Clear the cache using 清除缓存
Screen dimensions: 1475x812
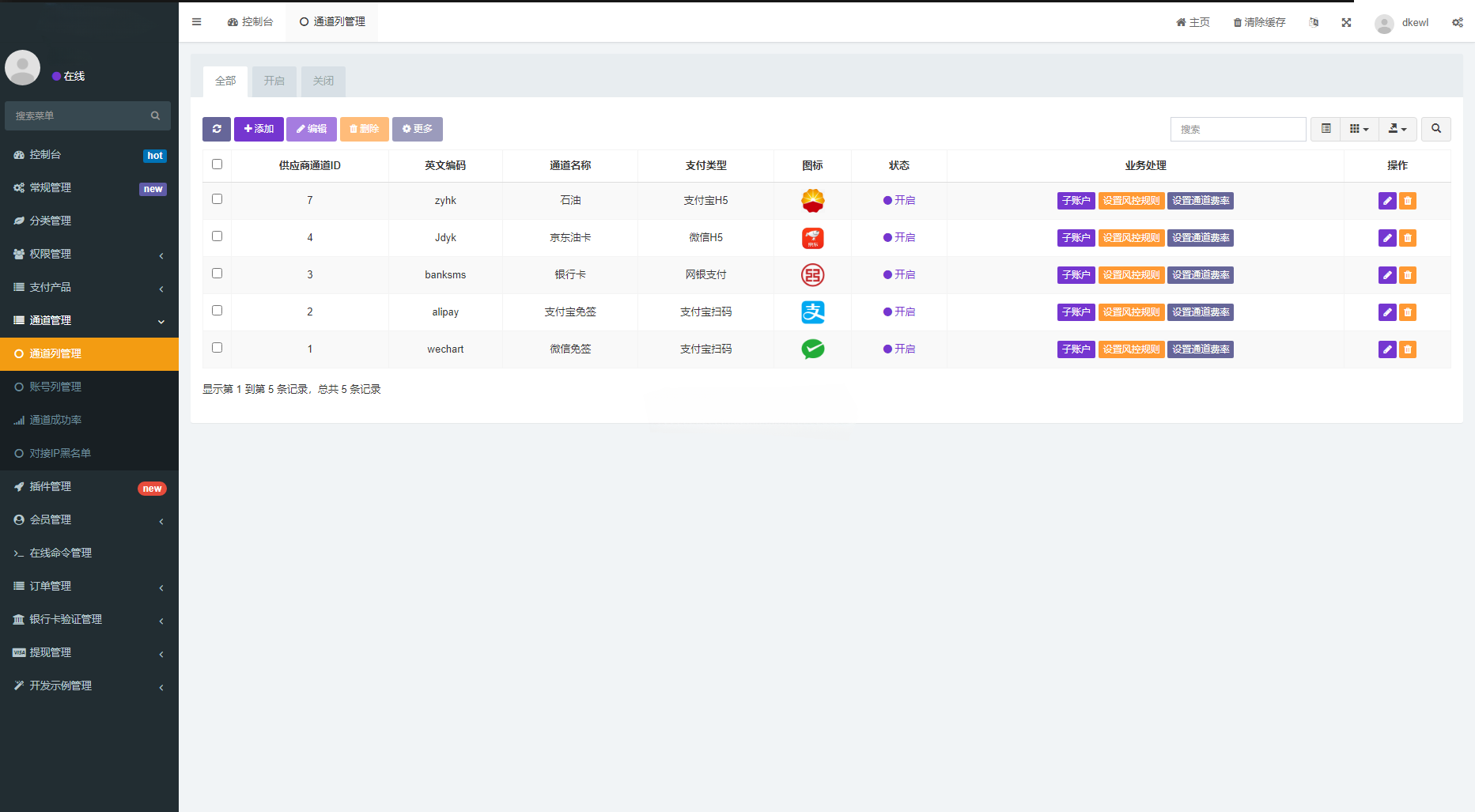[x=1258, y=22]
